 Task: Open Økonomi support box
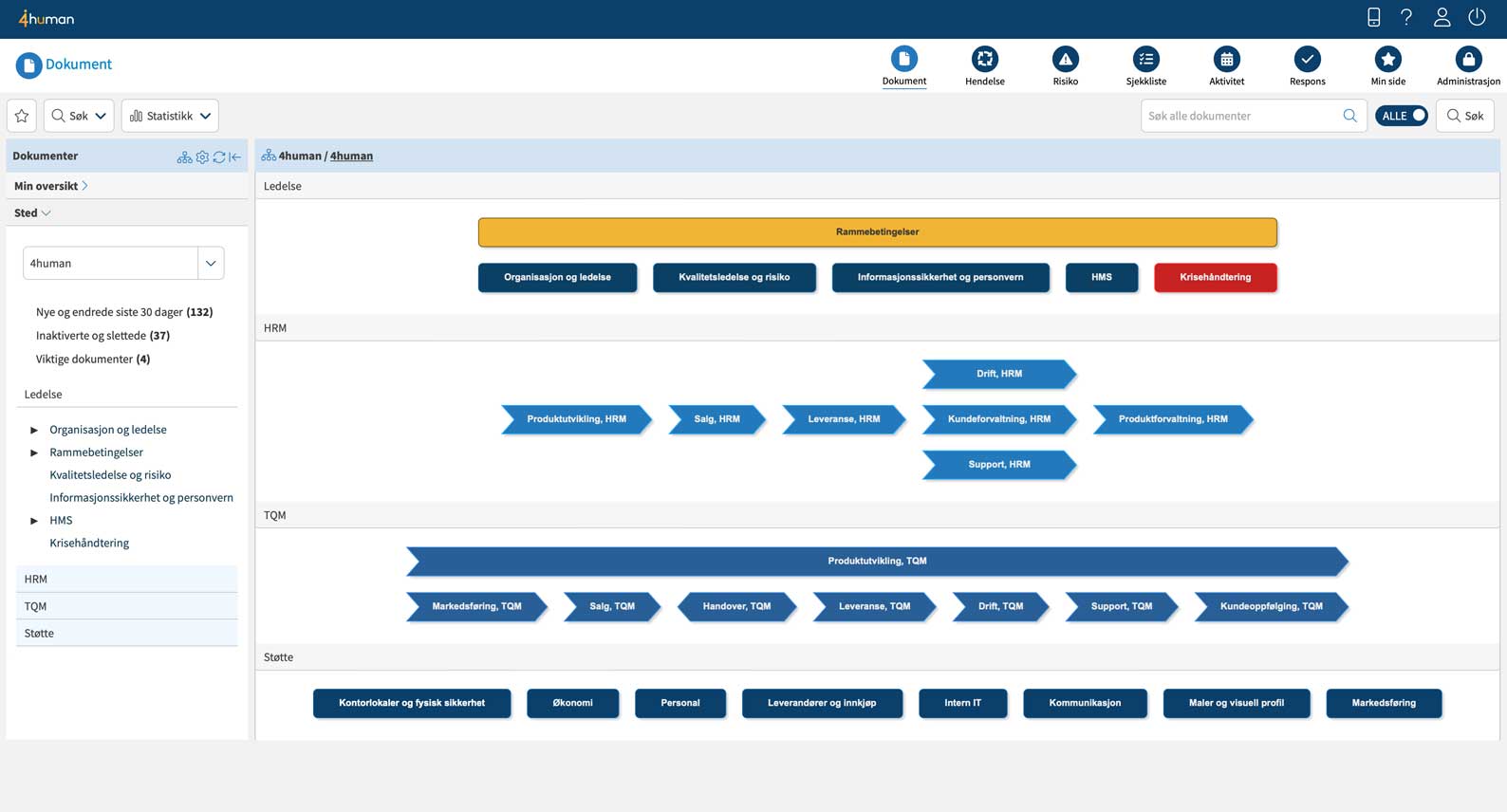click(x=573, y=704)
